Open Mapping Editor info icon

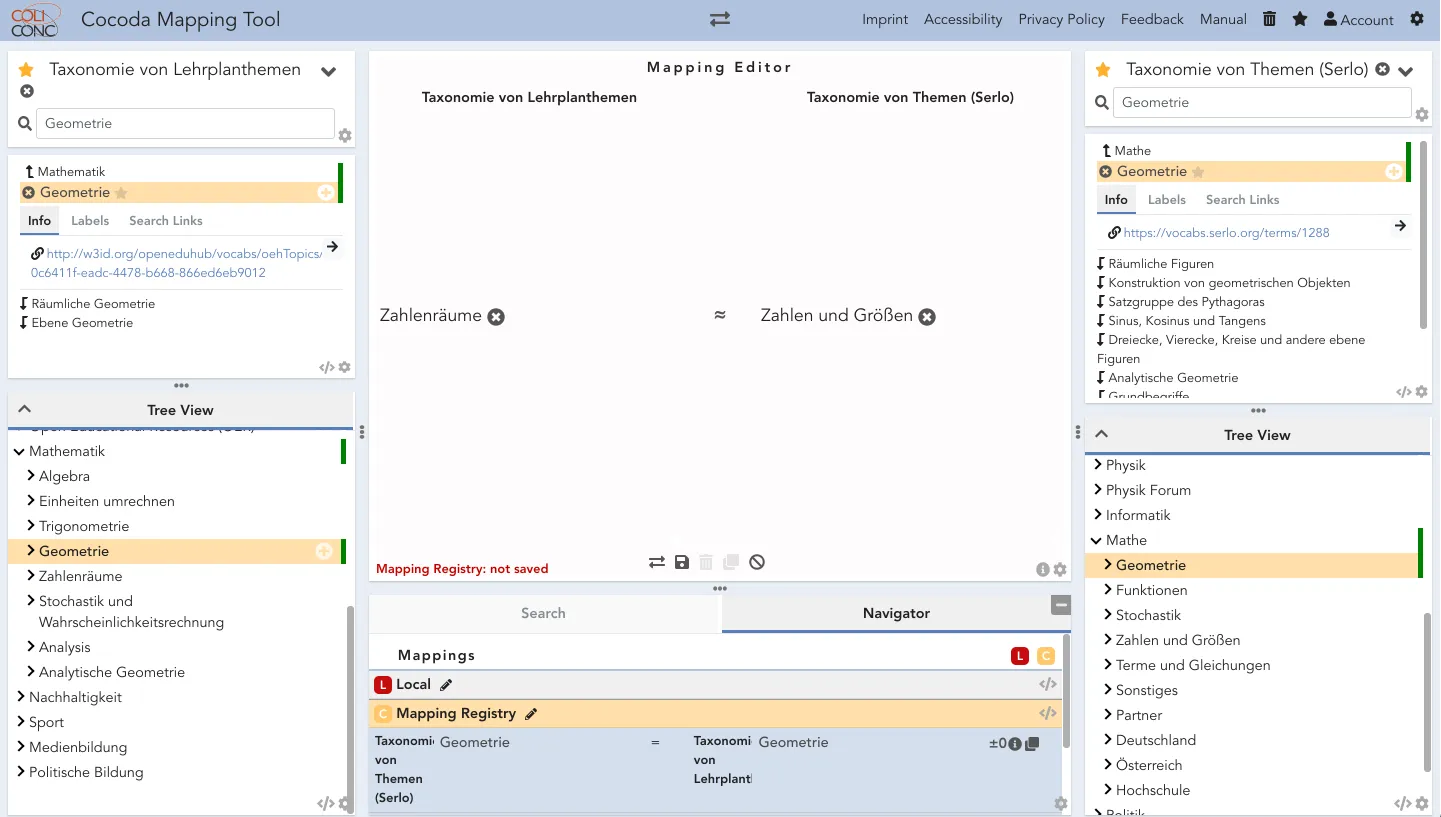coord(1043,570)
